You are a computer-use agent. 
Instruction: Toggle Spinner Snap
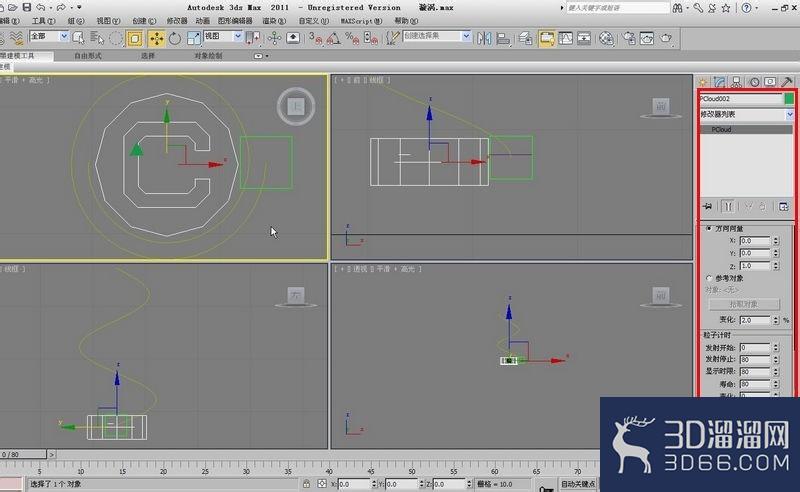(x=371, y=38)
